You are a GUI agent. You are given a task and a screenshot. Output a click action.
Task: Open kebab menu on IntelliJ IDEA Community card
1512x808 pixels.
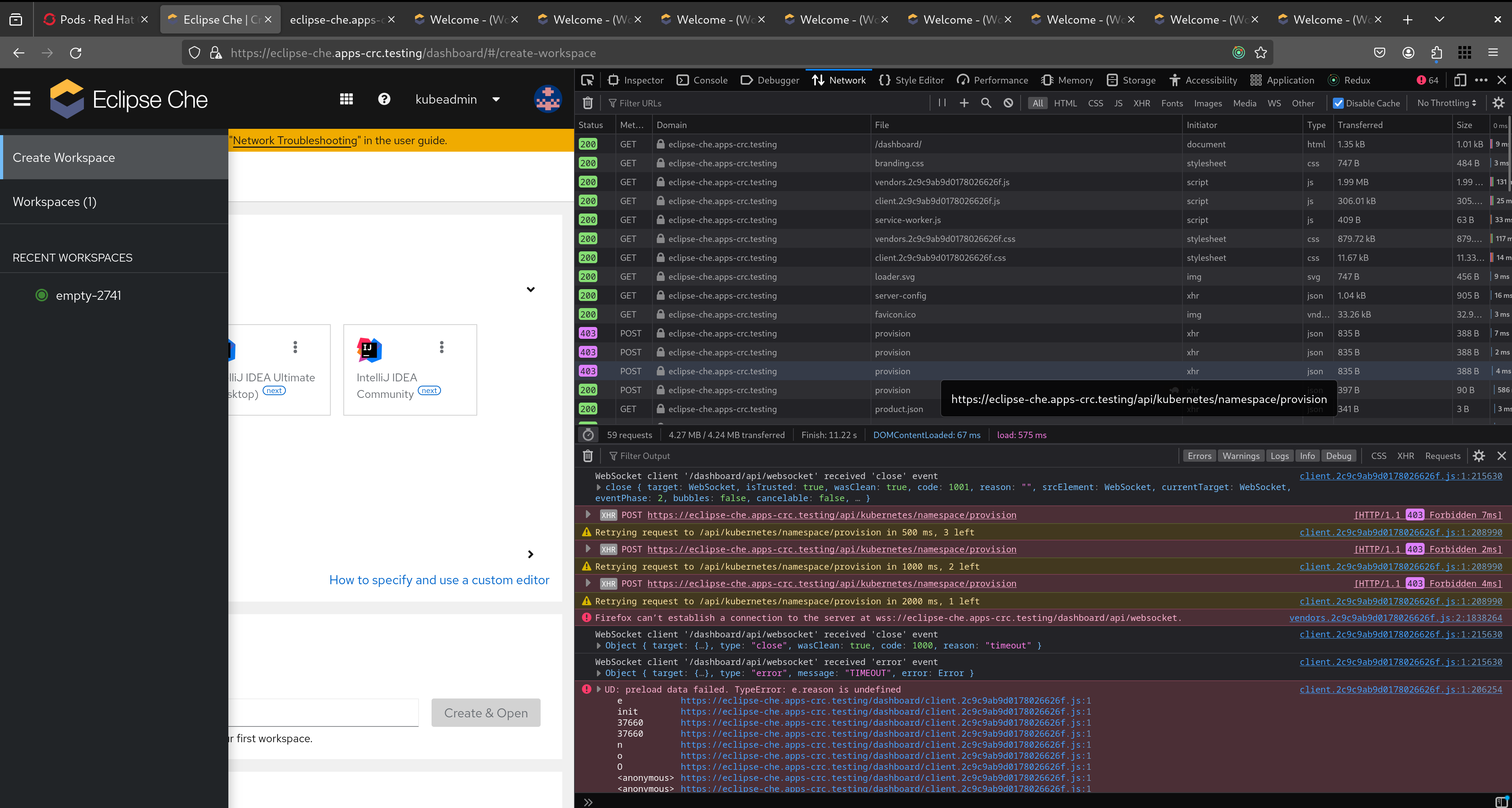(441, 347)
